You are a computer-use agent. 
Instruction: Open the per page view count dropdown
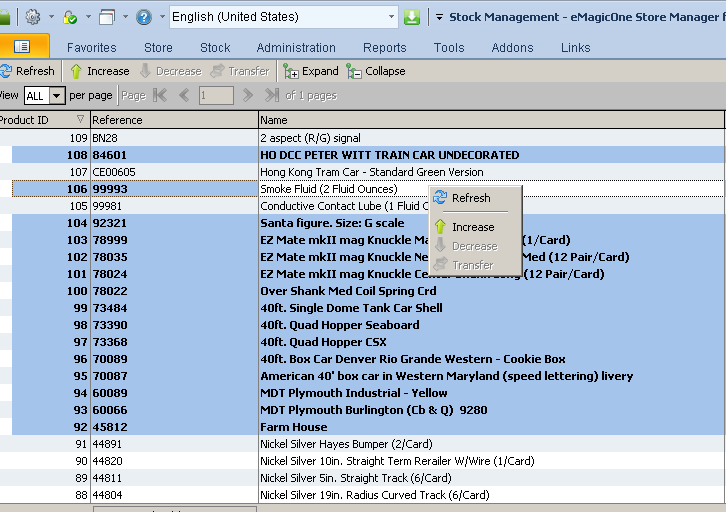[x=57, y=96]
